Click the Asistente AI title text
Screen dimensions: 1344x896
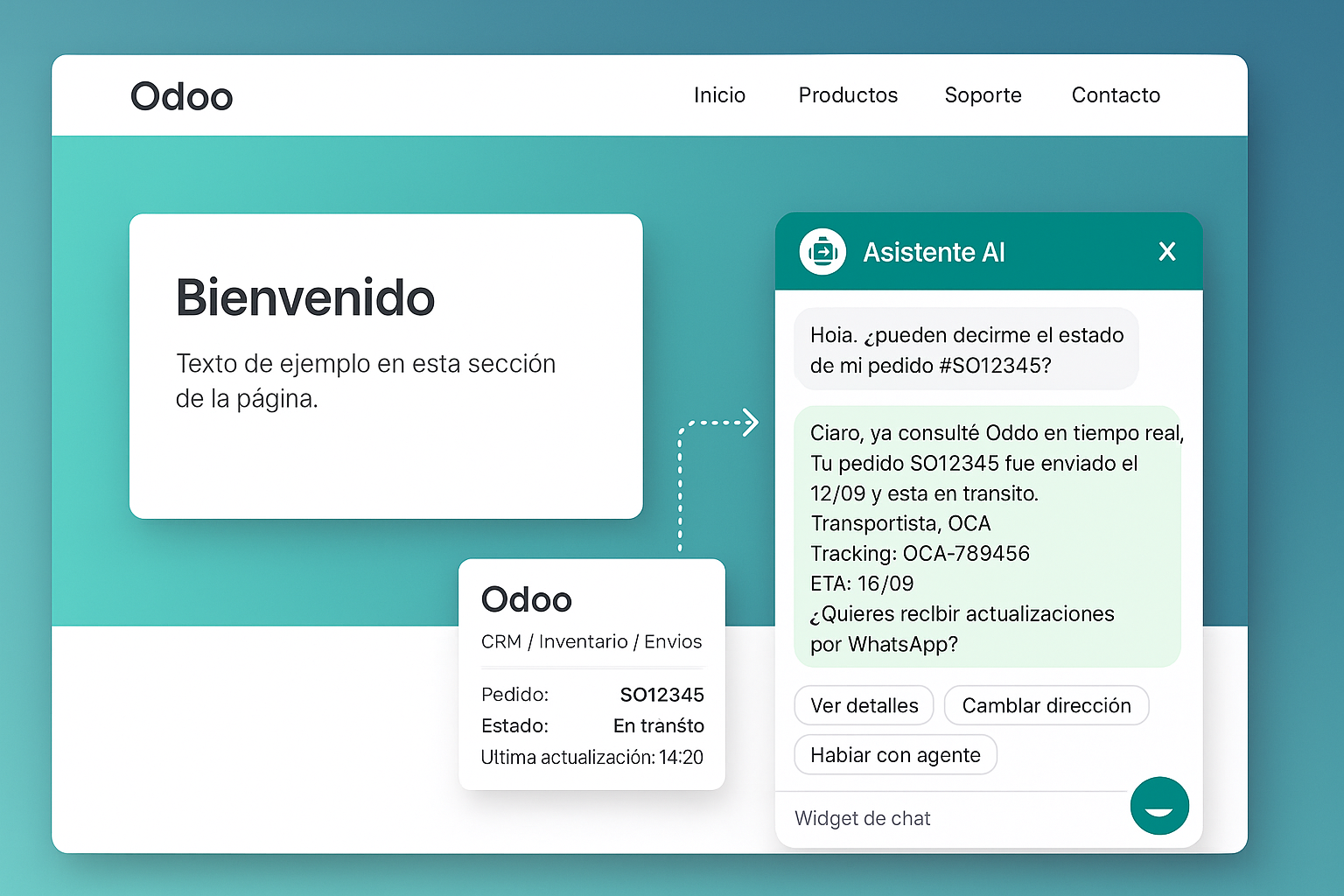pos(934,252)
